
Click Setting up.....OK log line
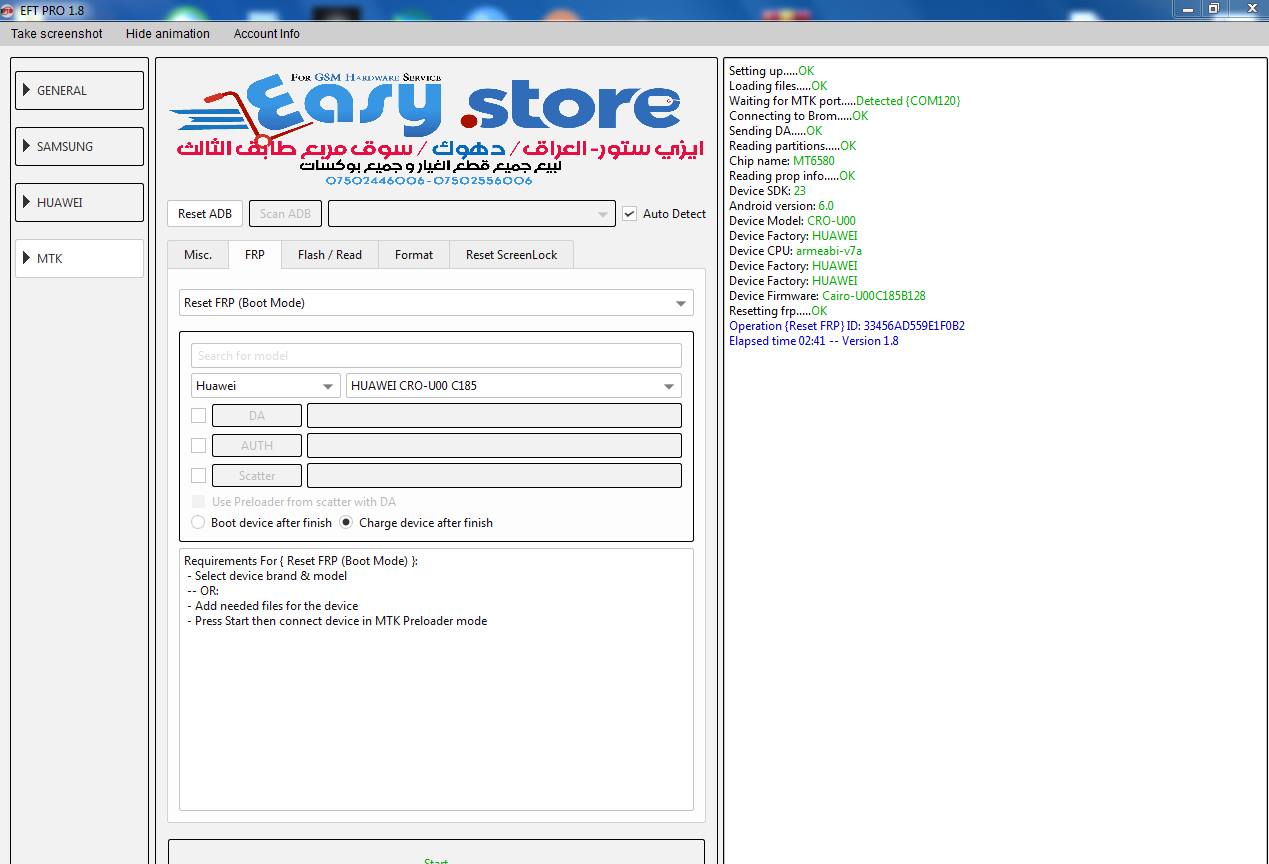point(772,71)
